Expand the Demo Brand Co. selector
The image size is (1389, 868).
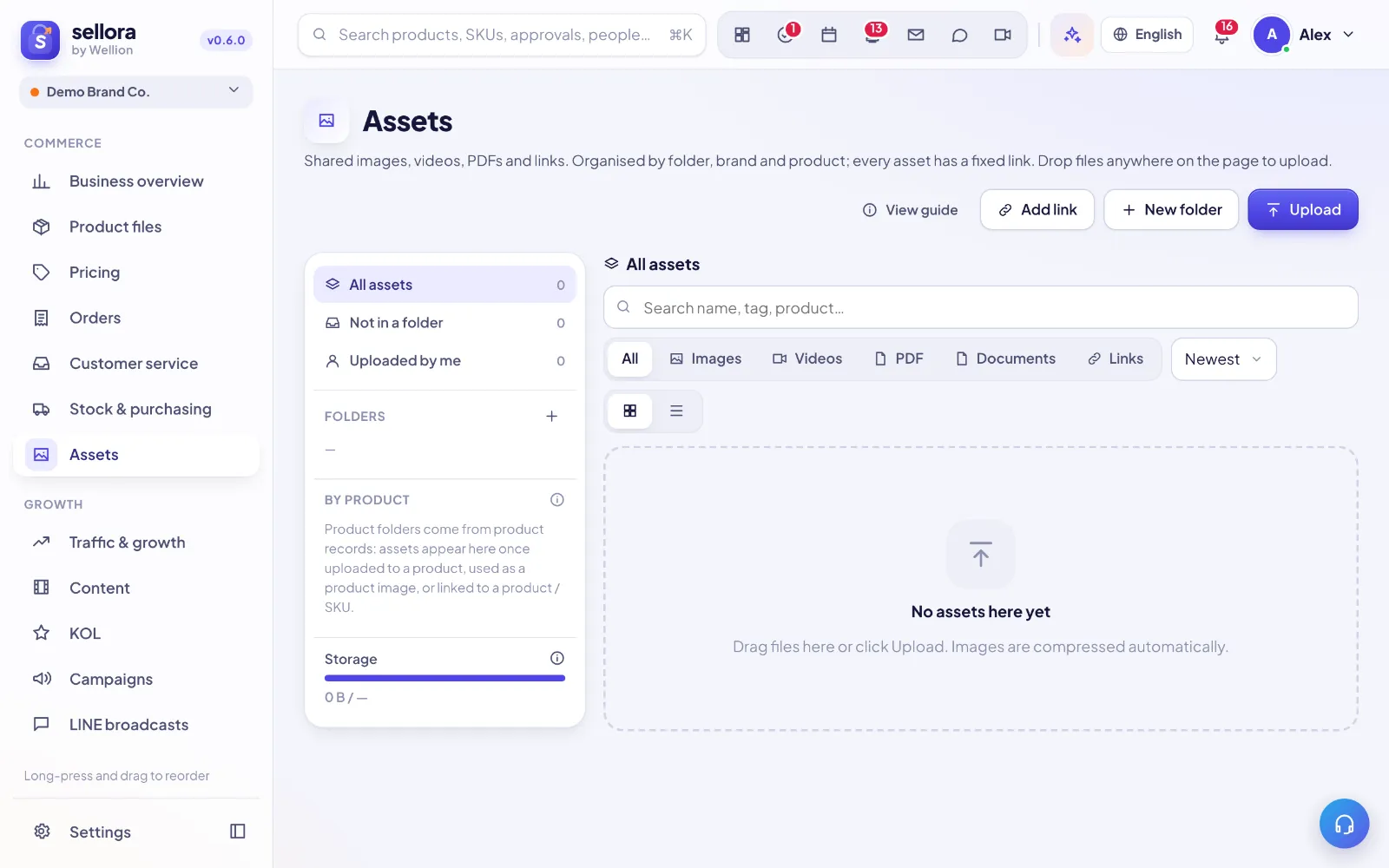pos(136,92)
